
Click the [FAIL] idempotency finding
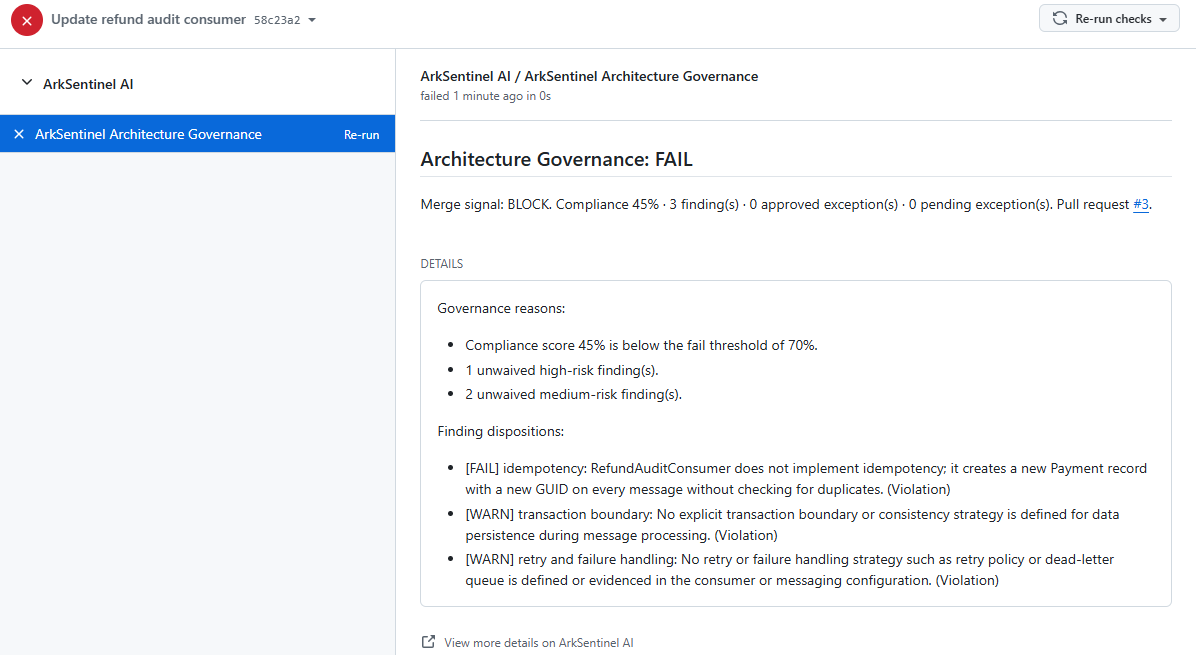(806, 479)
